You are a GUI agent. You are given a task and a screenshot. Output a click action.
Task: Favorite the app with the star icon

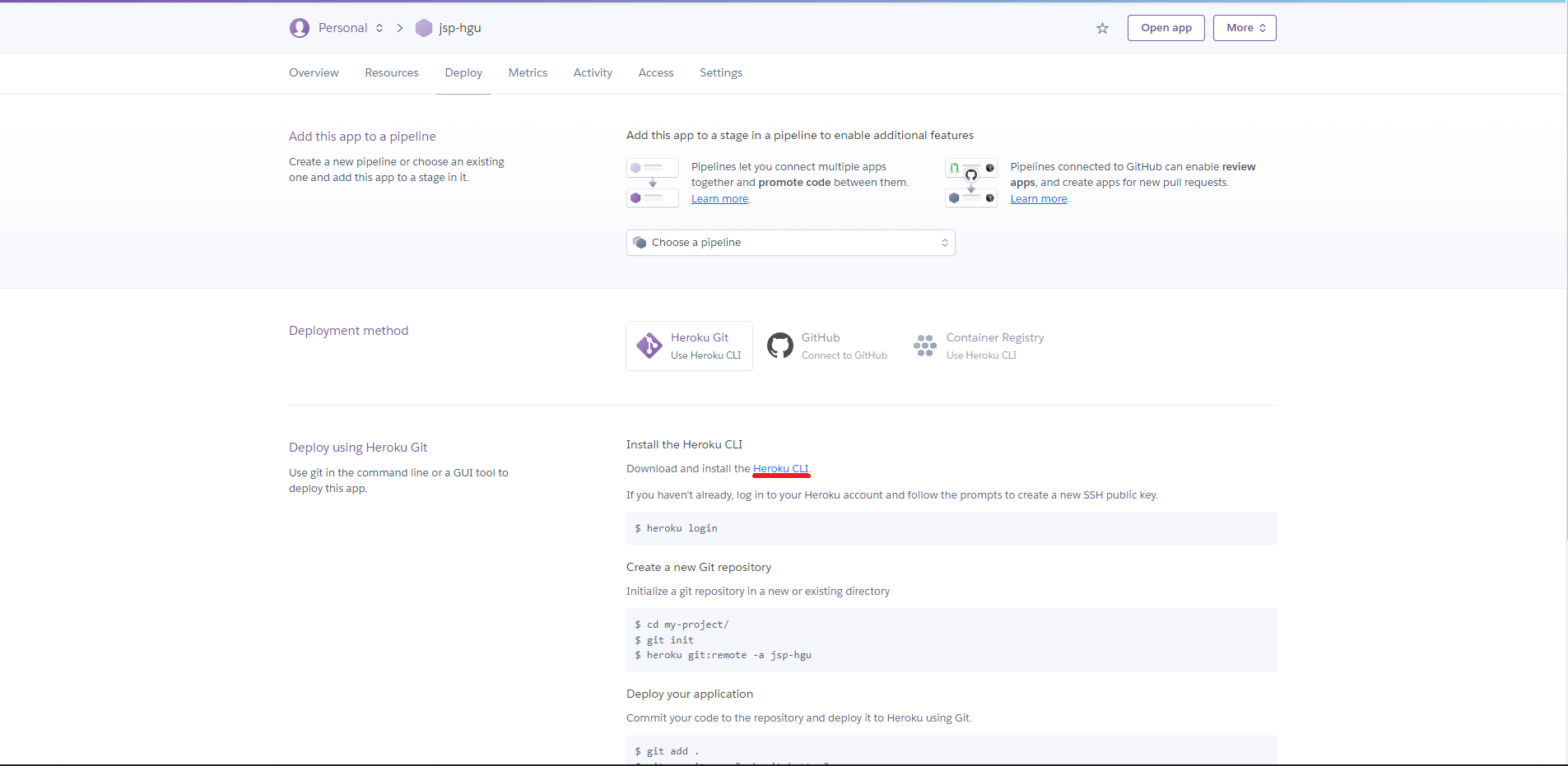coord(1102,29)
